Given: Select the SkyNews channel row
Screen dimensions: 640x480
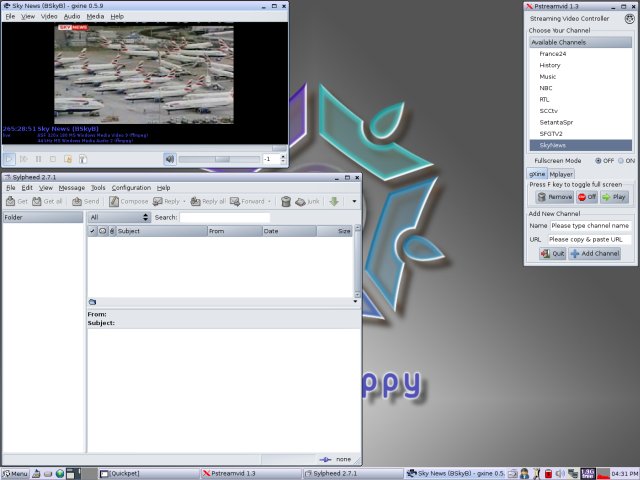Looking at the screenshot, I should point(580,145).
